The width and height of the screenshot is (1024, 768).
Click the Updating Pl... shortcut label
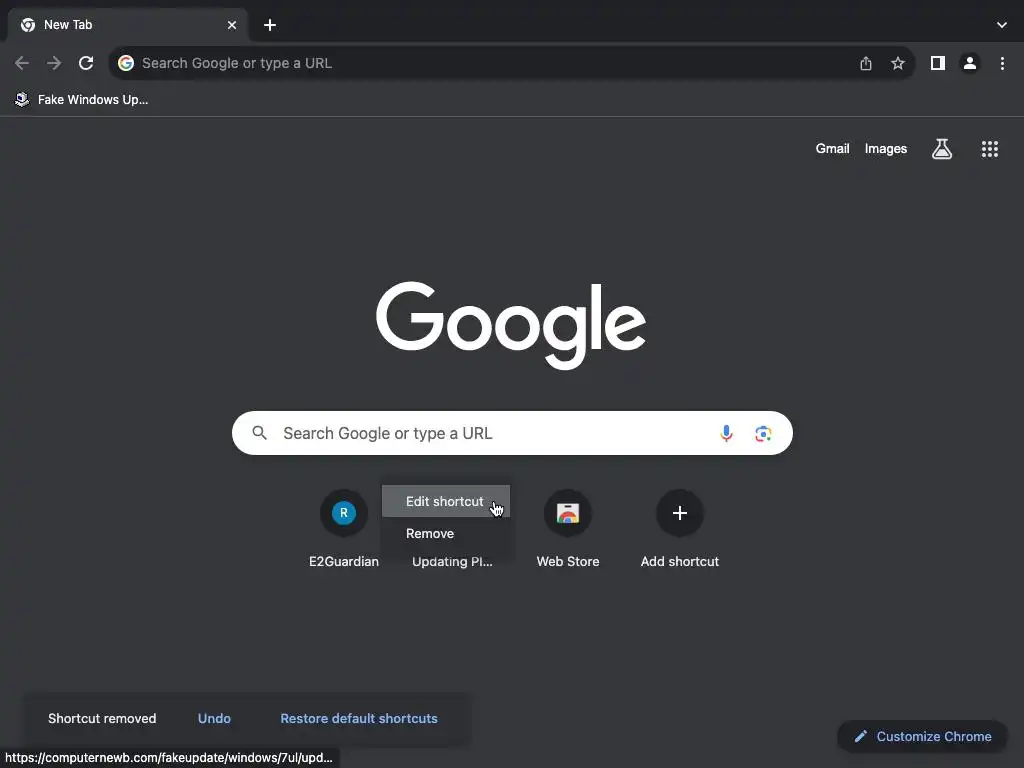click(452, 562)
